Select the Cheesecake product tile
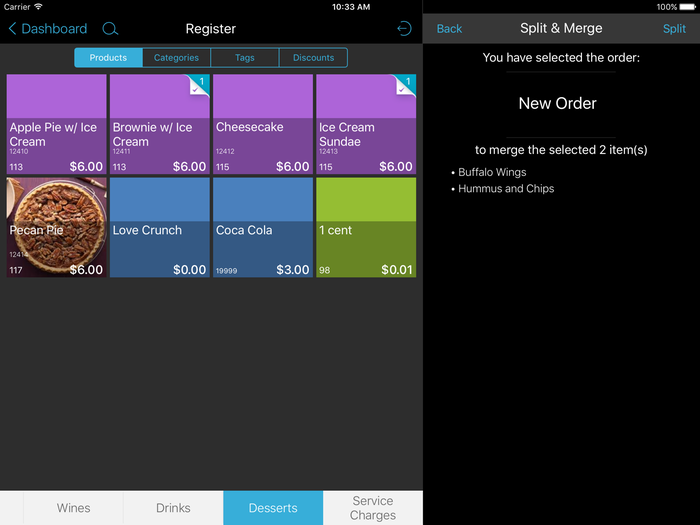This screenshot has height=525, width=700. coord(263,124)
